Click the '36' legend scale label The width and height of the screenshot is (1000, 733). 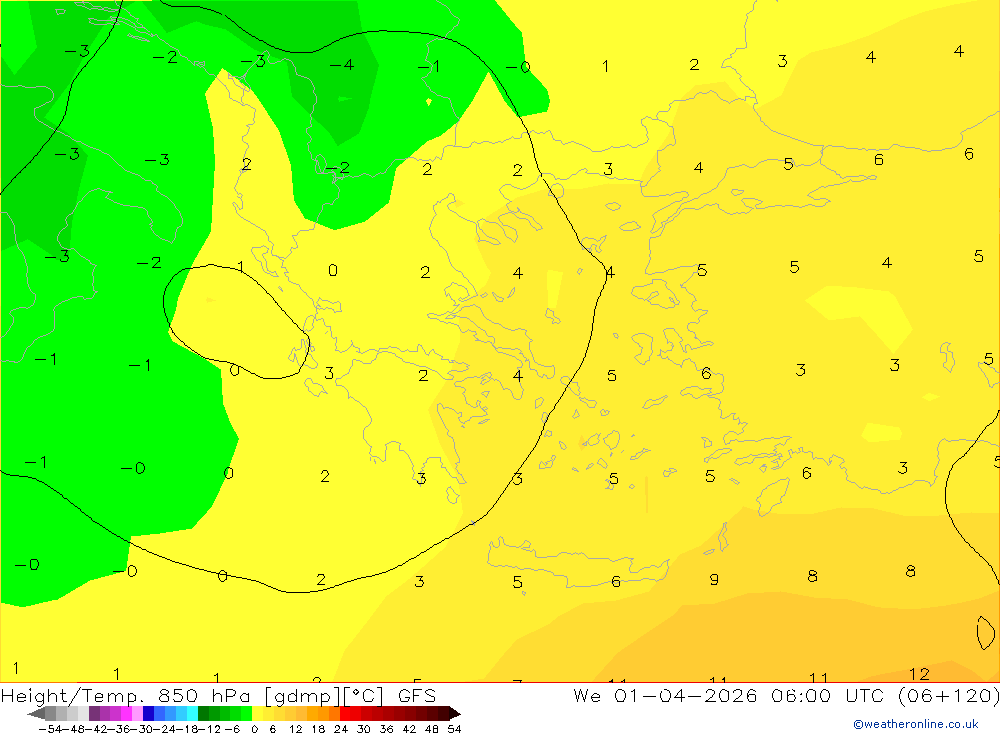click(x=386, y=729)
